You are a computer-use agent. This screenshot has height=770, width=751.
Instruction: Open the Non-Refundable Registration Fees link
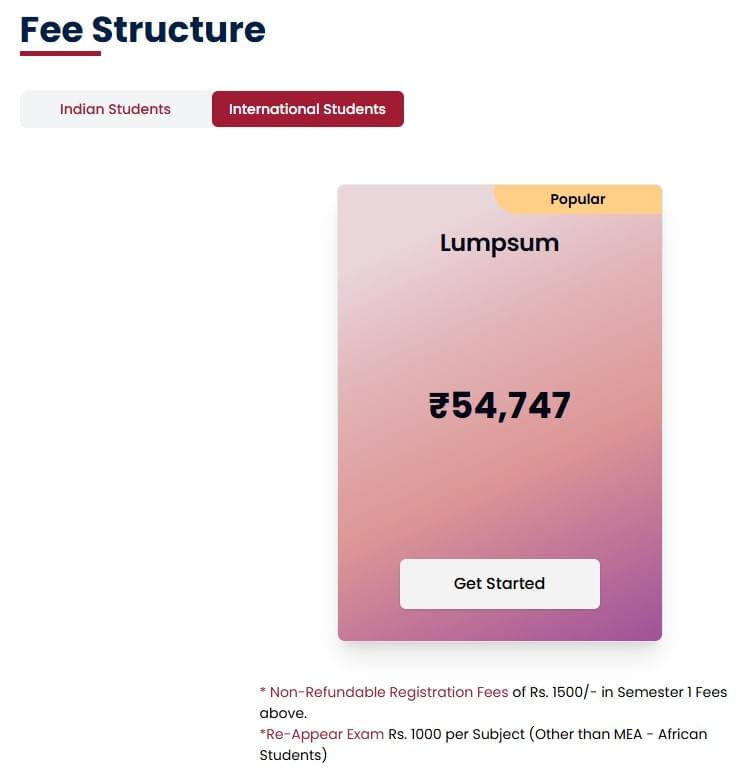(389, 692)
